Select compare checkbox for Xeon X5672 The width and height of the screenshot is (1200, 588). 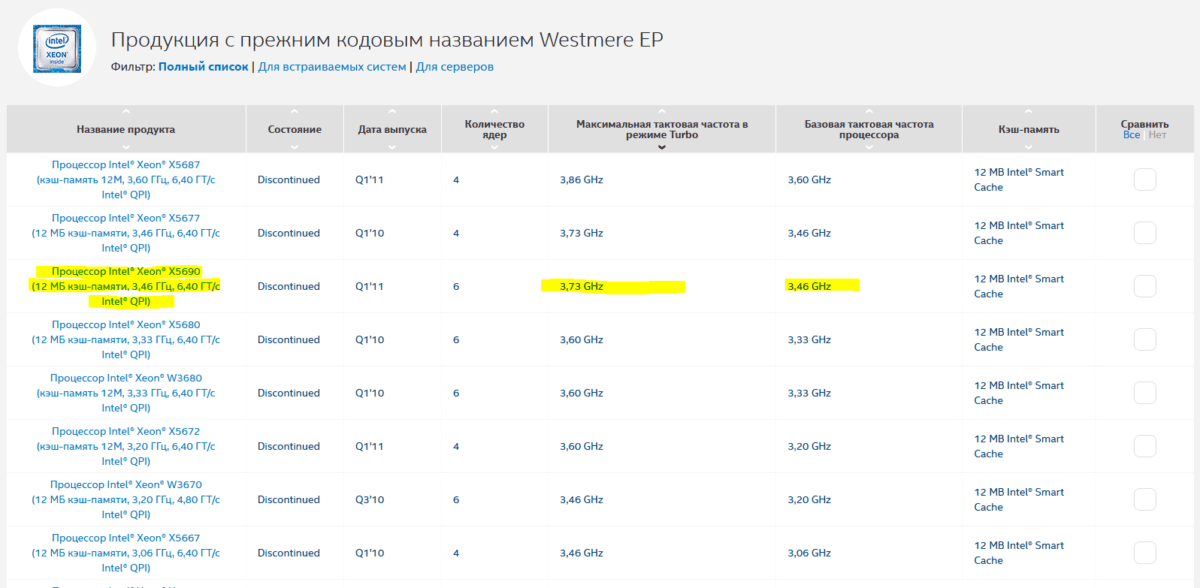click(1145, 446)
